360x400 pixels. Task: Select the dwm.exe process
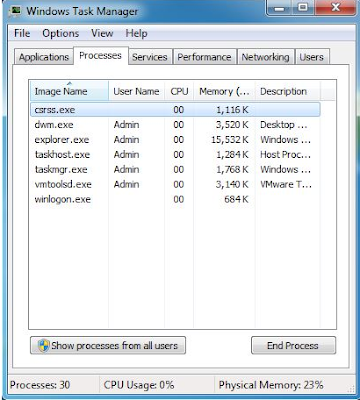pyautogui.click(x=175, y=125)
